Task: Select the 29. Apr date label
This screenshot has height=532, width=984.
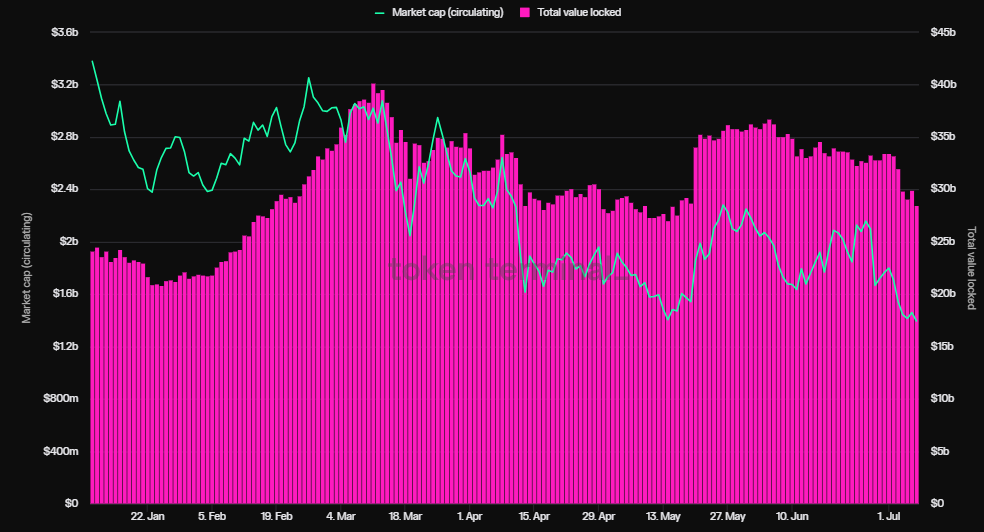Action: 599,516
